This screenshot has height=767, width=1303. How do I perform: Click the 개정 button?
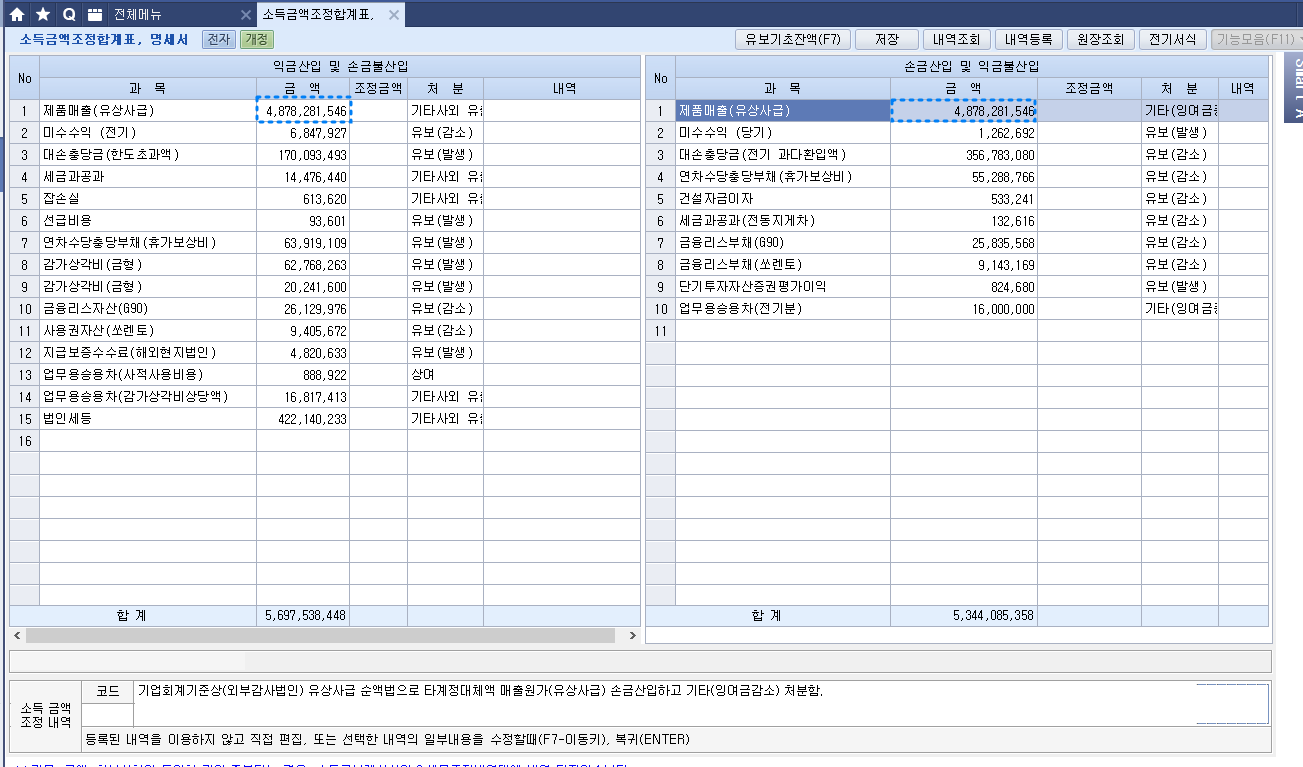point(256,40)
